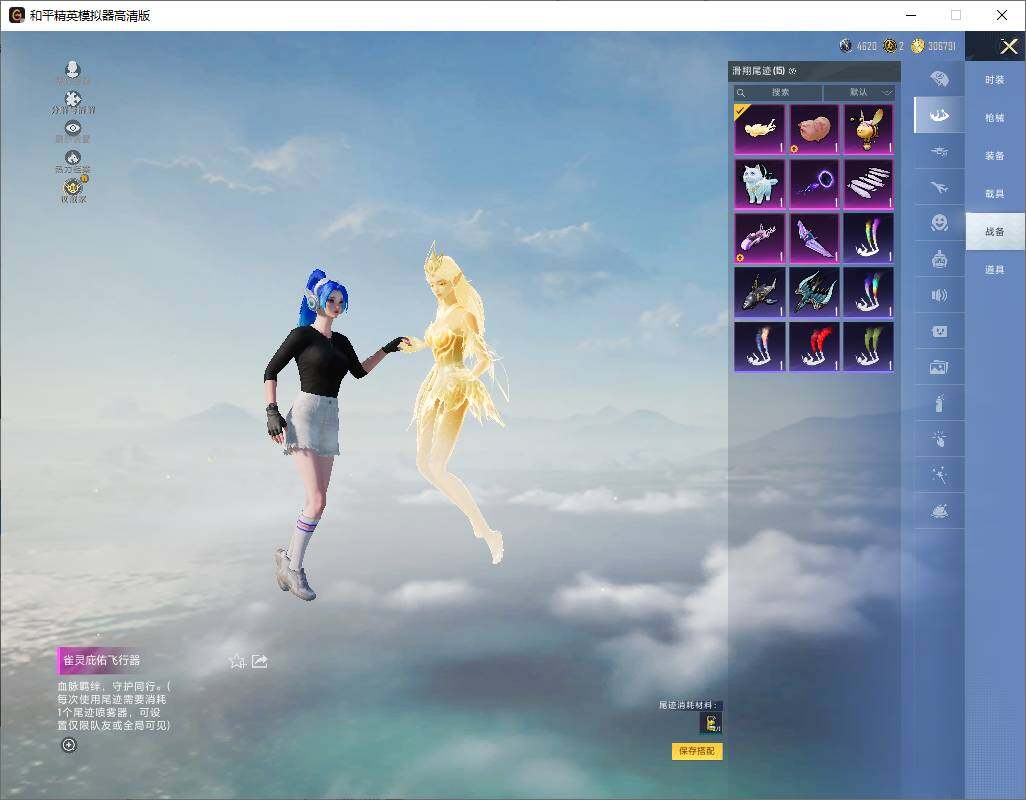Select the parachute category icon
This screenshot has height=800, width=1026.
pos(940,79)
